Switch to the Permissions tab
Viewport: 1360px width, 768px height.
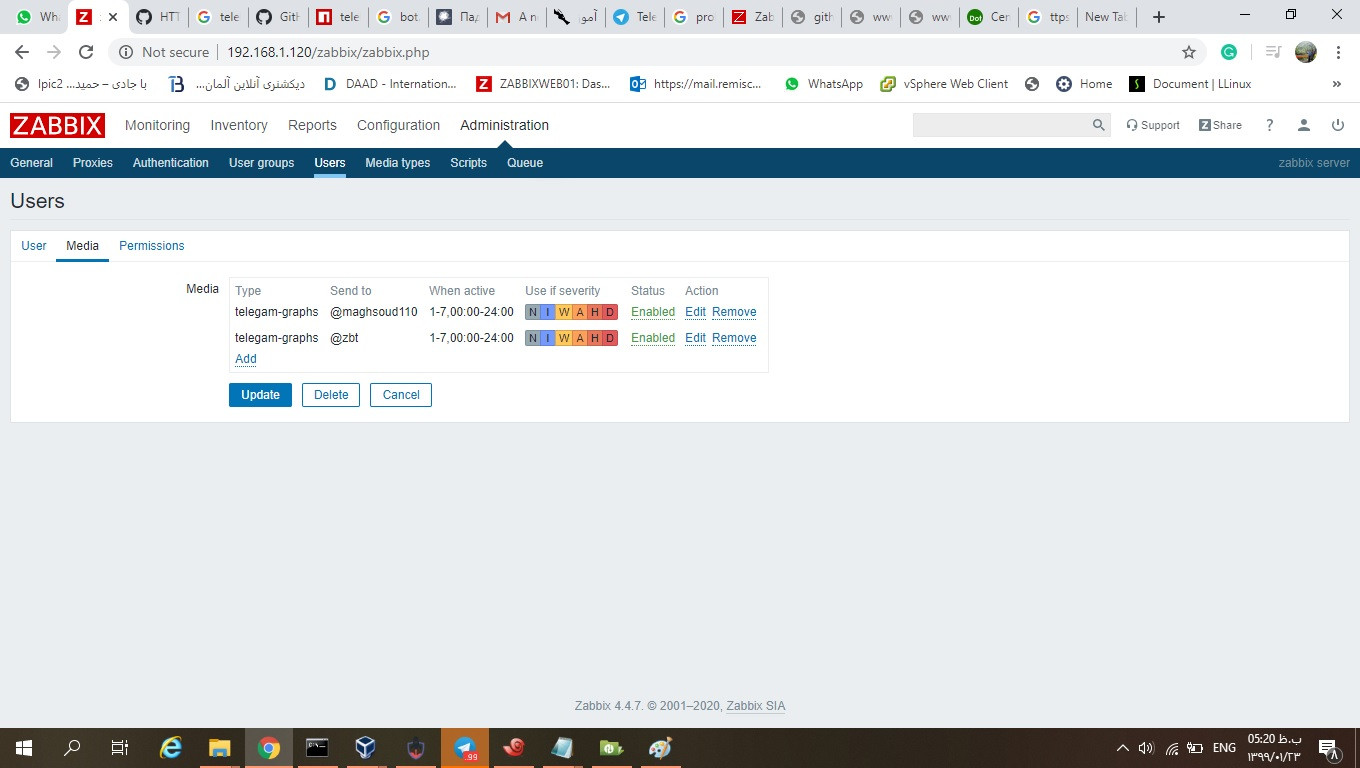tap(151, 246)
